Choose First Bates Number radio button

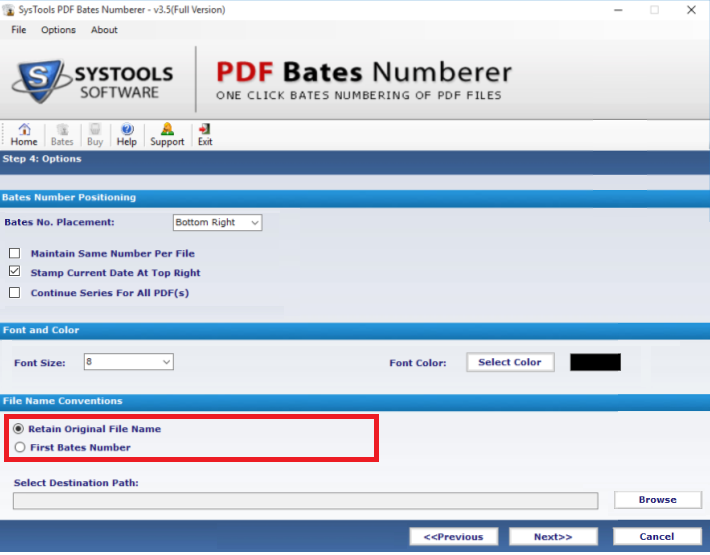tap(20, 448)
